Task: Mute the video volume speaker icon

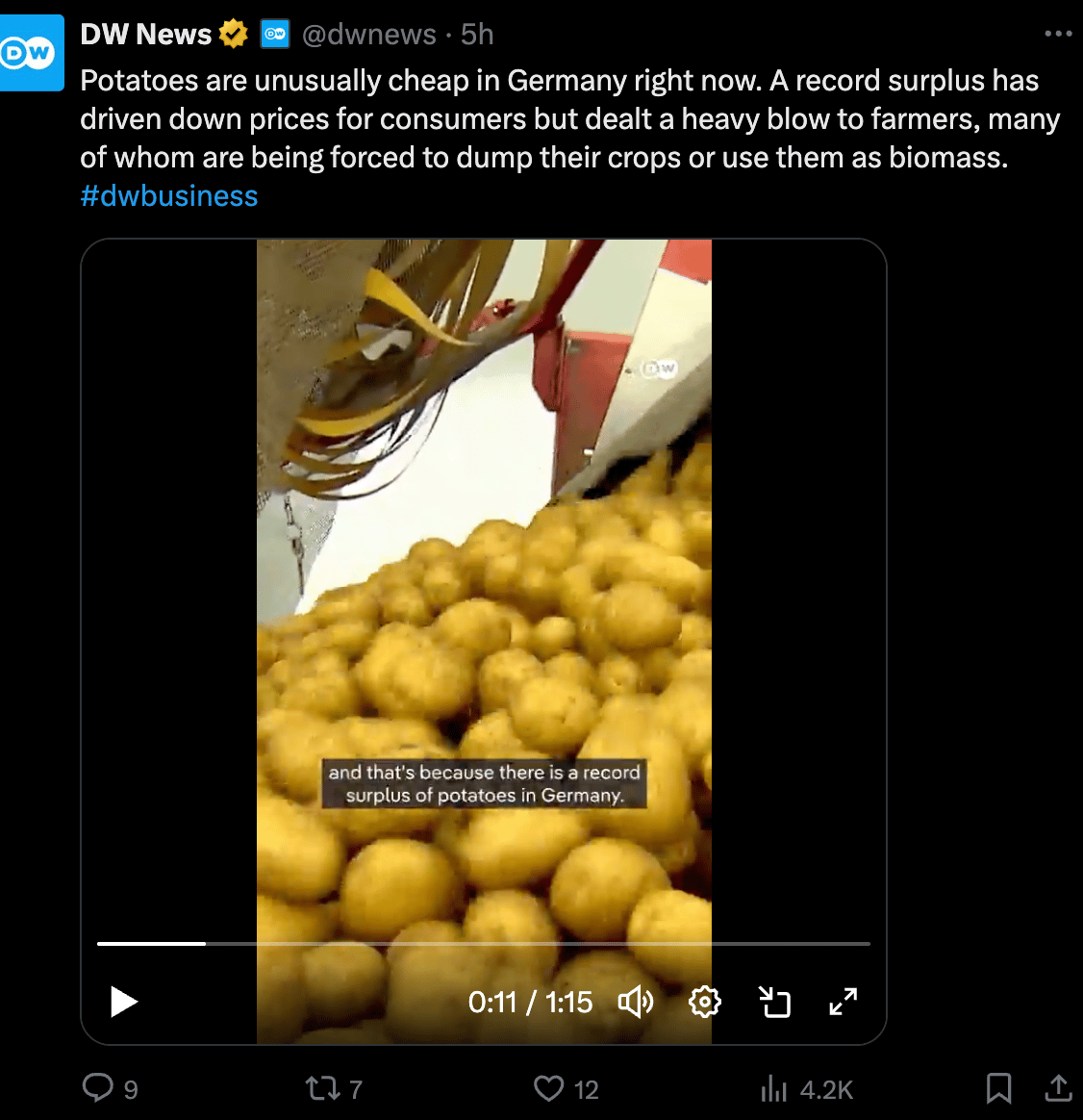Action: point(636,1003)
